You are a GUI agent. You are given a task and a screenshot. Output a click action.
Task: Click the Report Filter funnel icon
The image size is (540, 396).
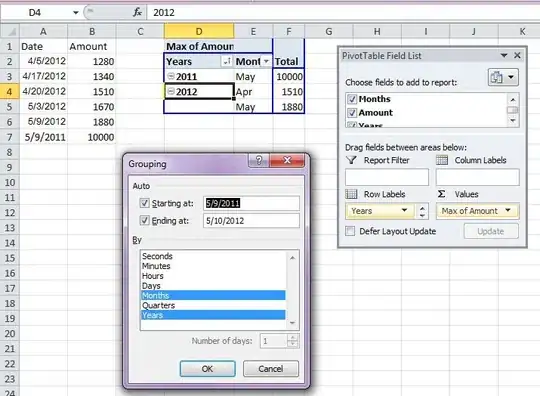351,160
